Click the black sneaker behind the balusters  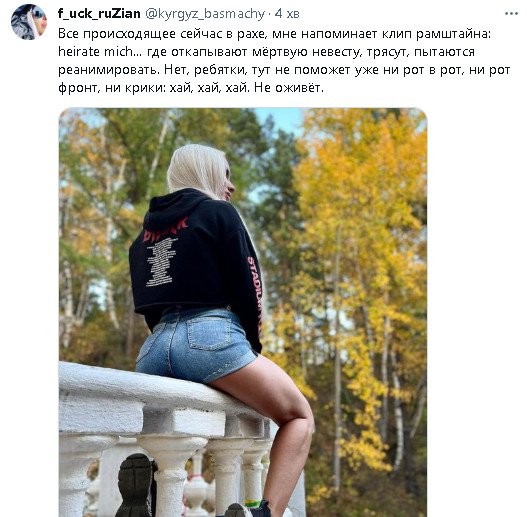point(135,485)
